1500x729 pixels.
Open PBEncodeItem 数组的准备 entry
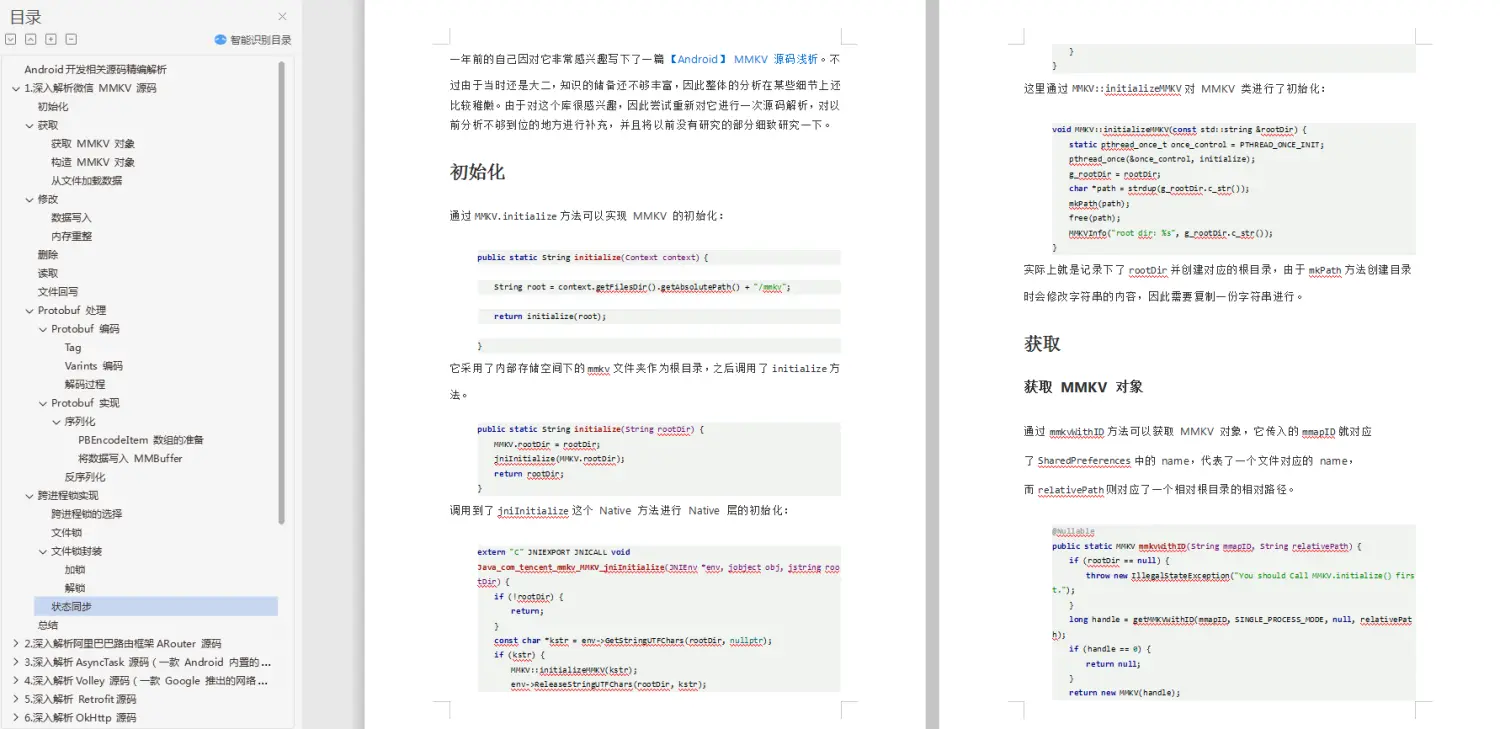[x=141, y=440]
